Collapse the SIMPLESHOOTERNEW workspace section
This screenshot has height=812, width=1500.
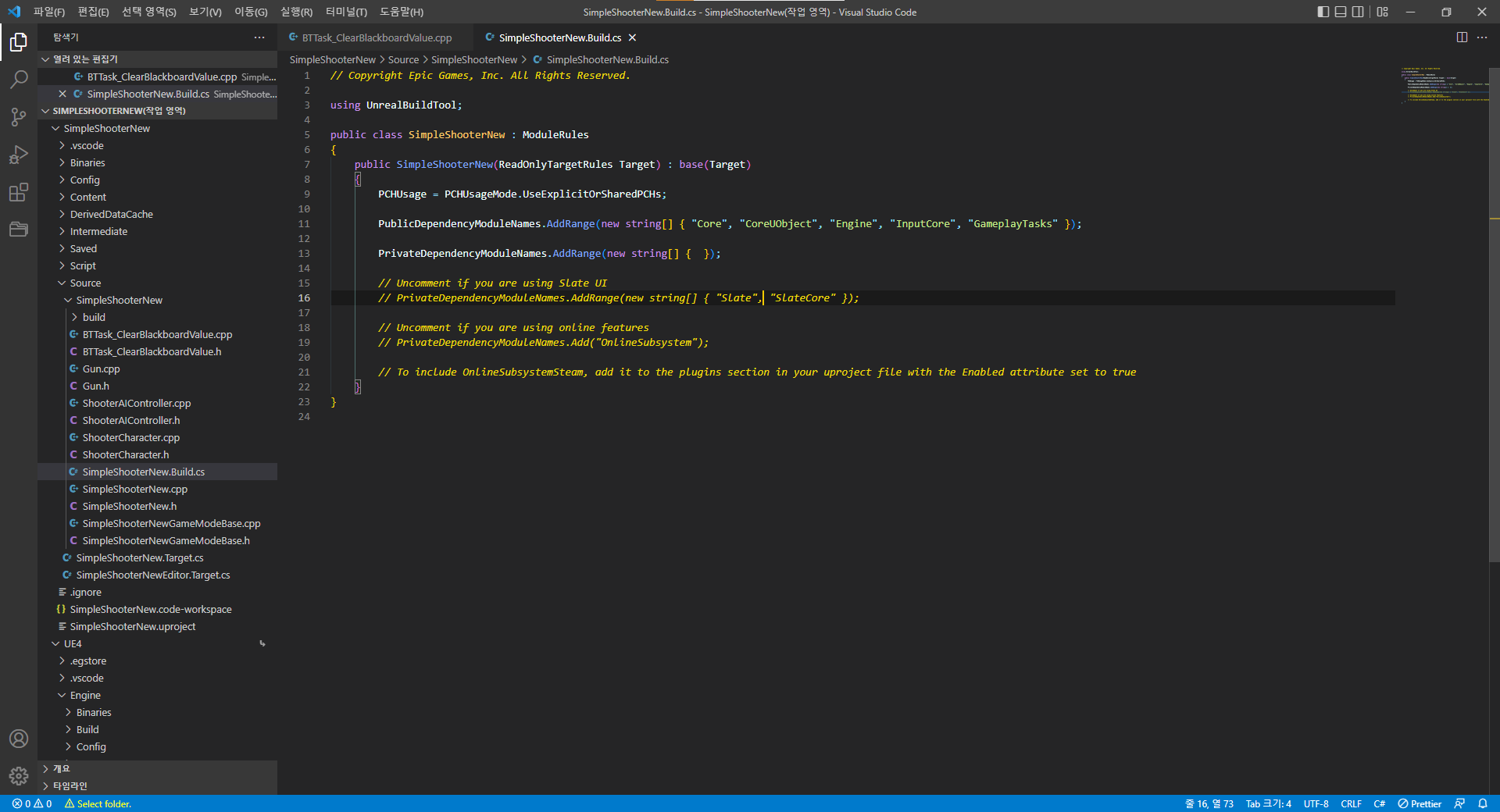tap(156, 111)
